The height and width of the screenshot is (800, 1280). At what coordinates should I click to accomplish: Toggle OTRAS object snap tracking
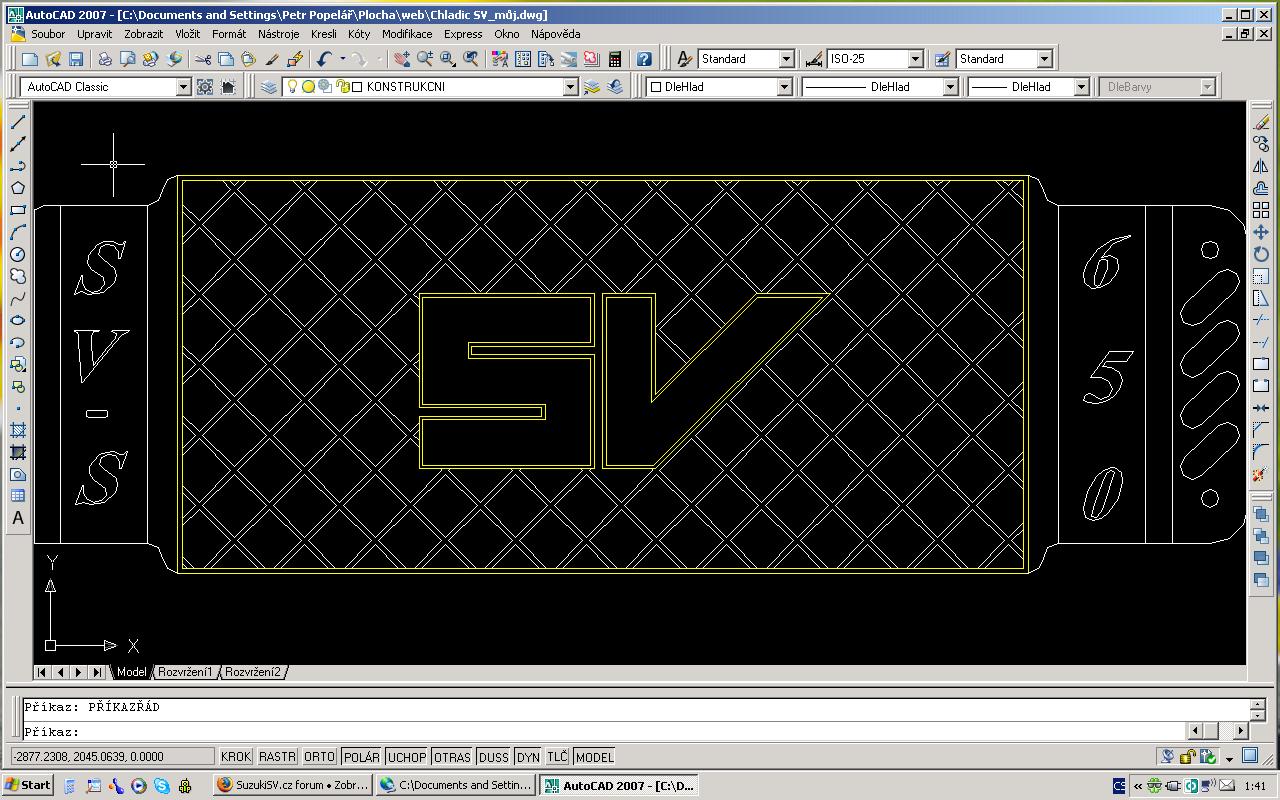pyautogui.click(x=452, y=757)
